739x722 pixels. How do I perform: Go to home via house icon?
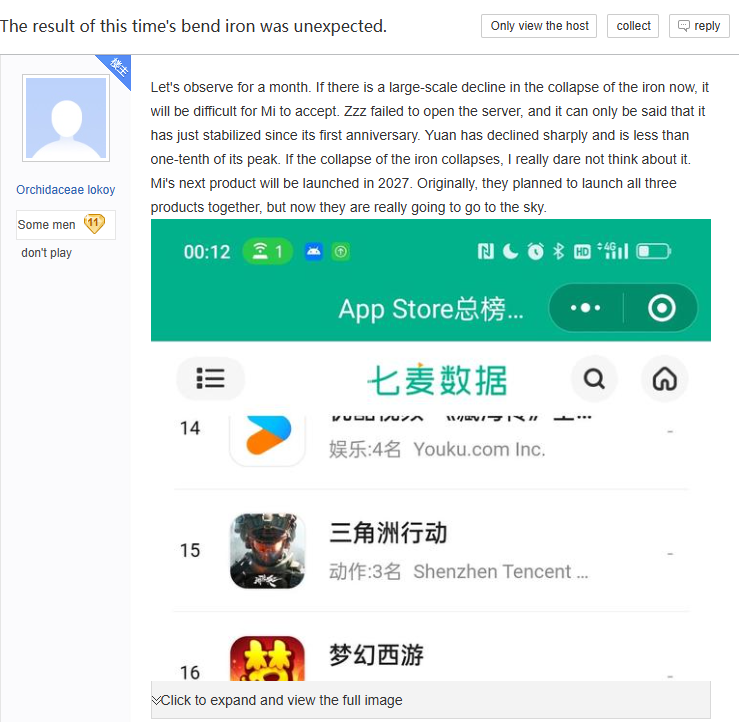click(665, 378)
